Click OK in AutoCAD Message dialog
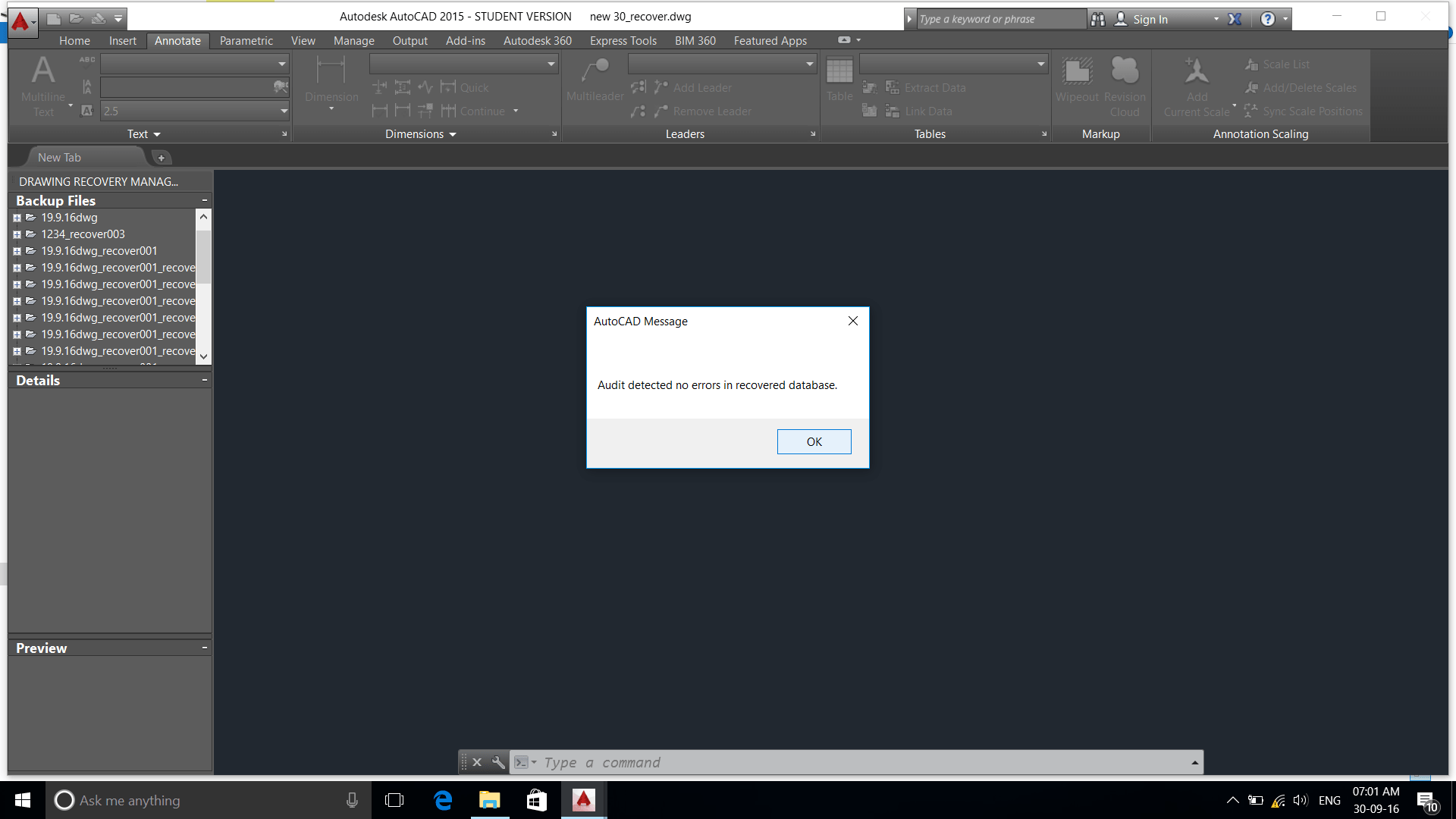The image size is (1456, 819). pos(814,441)
